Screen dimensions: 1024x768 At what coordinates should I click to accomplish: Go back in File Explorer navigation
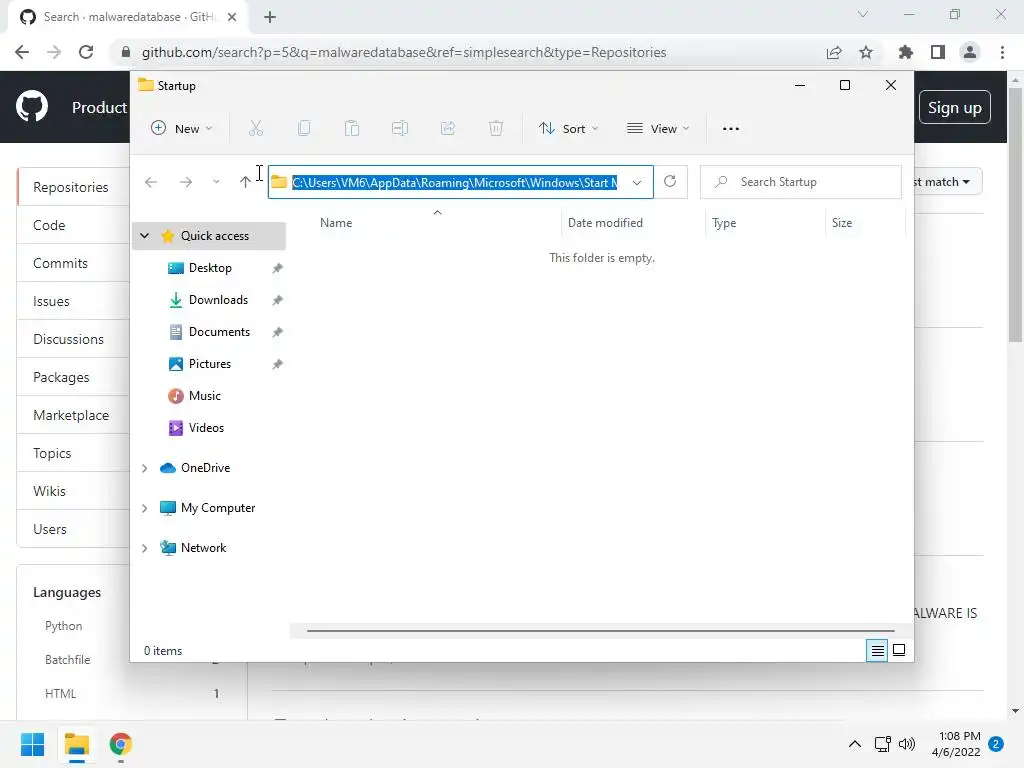click(151, 182)
